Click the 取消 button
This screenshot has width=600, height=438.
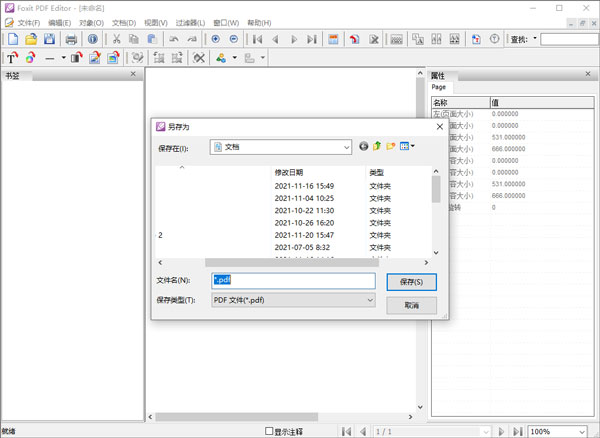tap(410, 305)
